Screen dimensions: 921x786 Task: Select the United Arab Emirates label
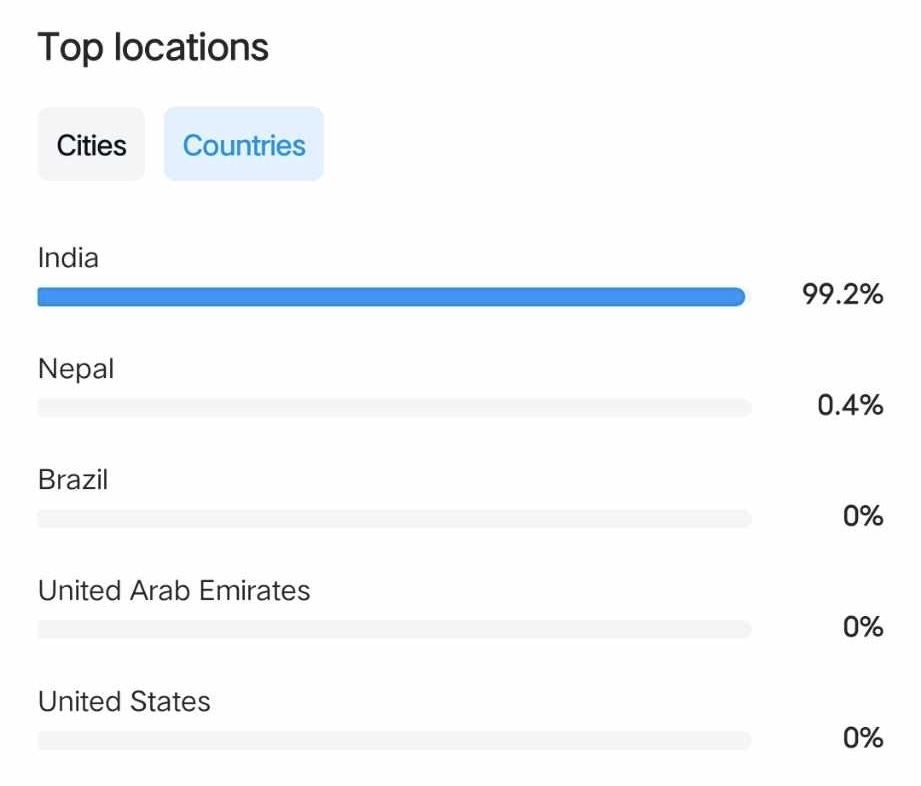tap(174, 591)
